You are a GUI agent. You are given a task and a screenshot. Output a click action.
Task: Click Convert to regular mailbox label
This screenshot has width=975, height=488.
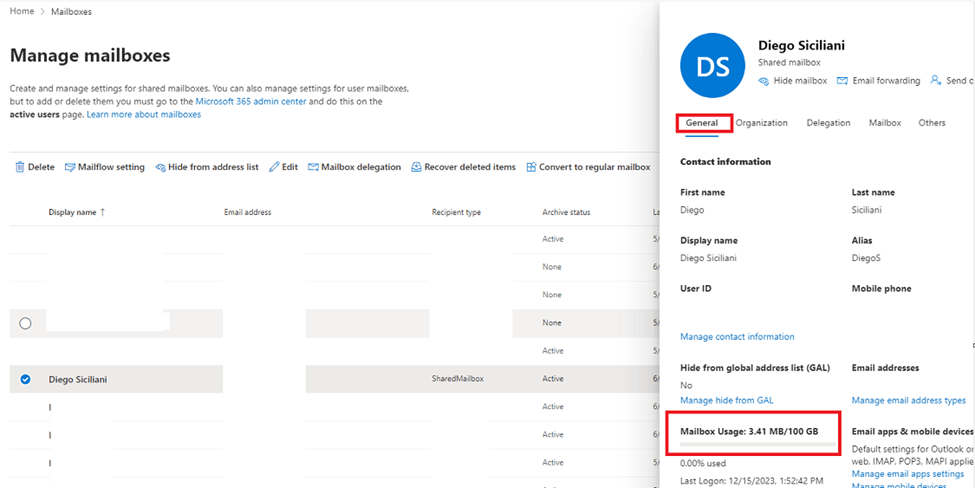click(594, 167)
